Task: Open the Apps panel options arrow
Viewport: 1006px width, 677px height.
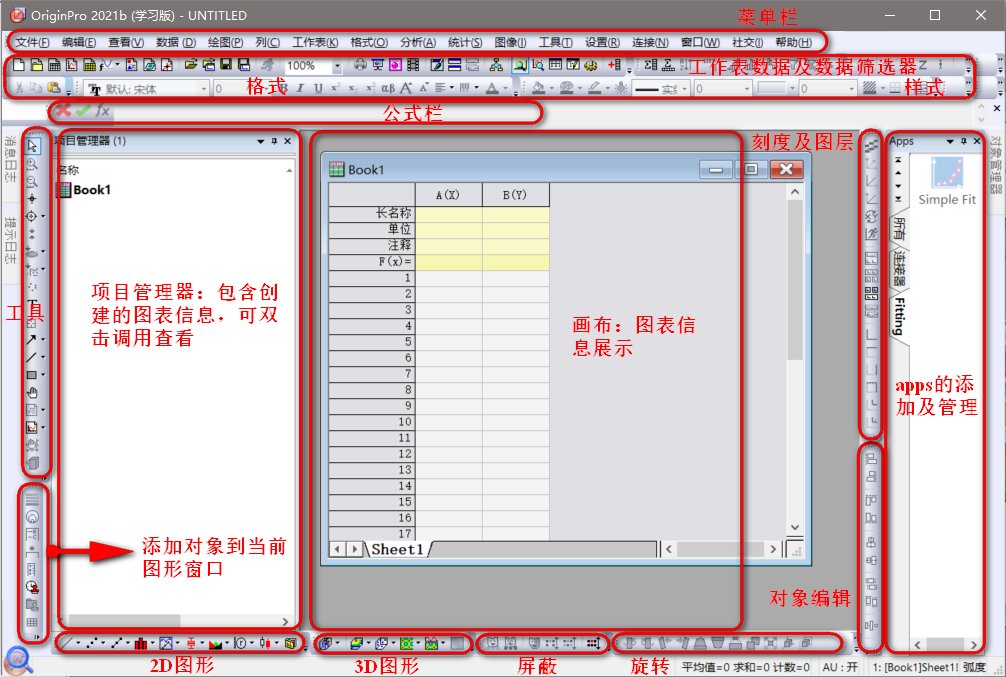Action: pyautogui.click(x=950, y=141)
